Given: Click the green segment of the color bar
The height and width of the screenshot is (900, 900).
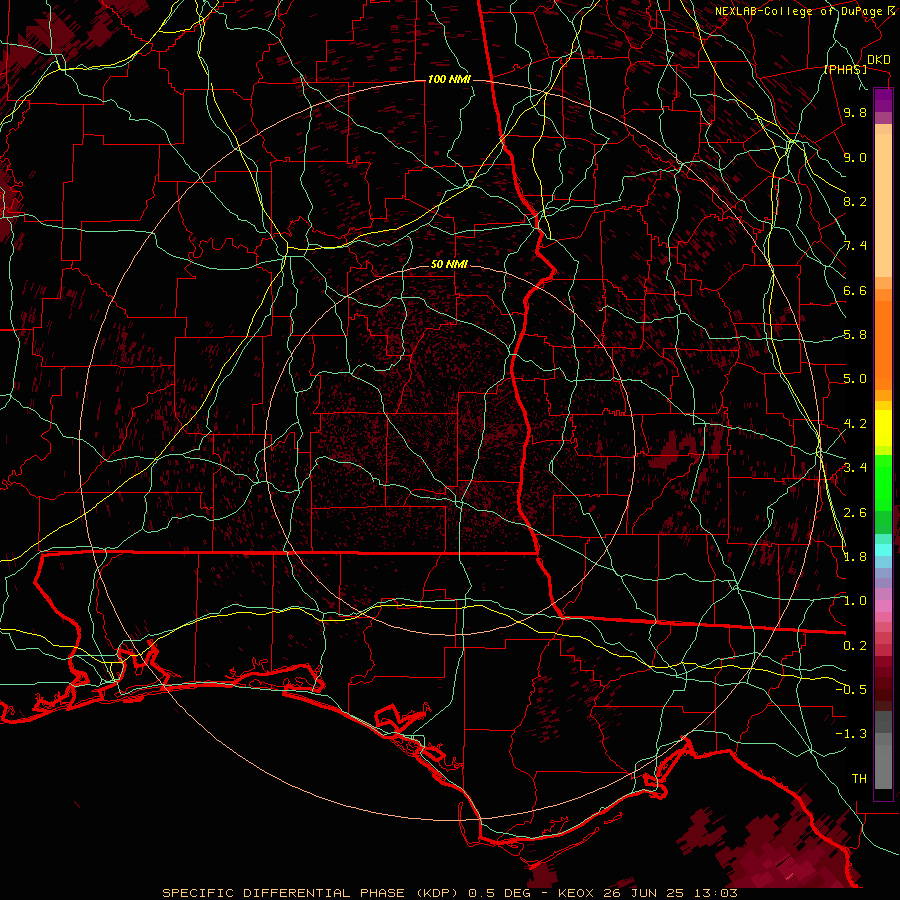Looking at the screenshot, I should click(x=883, y=482).
